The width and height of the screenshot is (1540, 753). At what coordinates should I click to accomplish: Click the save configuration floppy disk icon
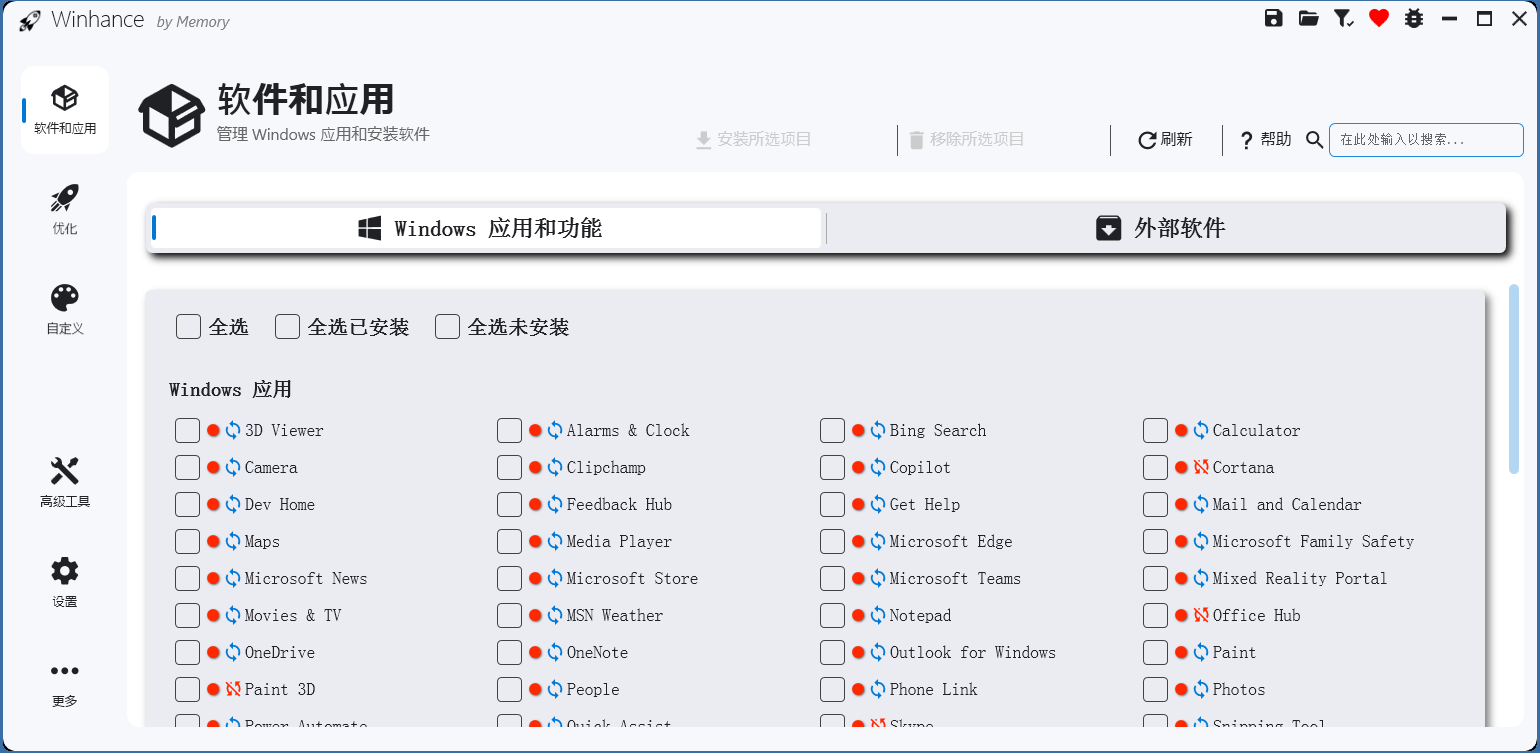coord(1273,18)
